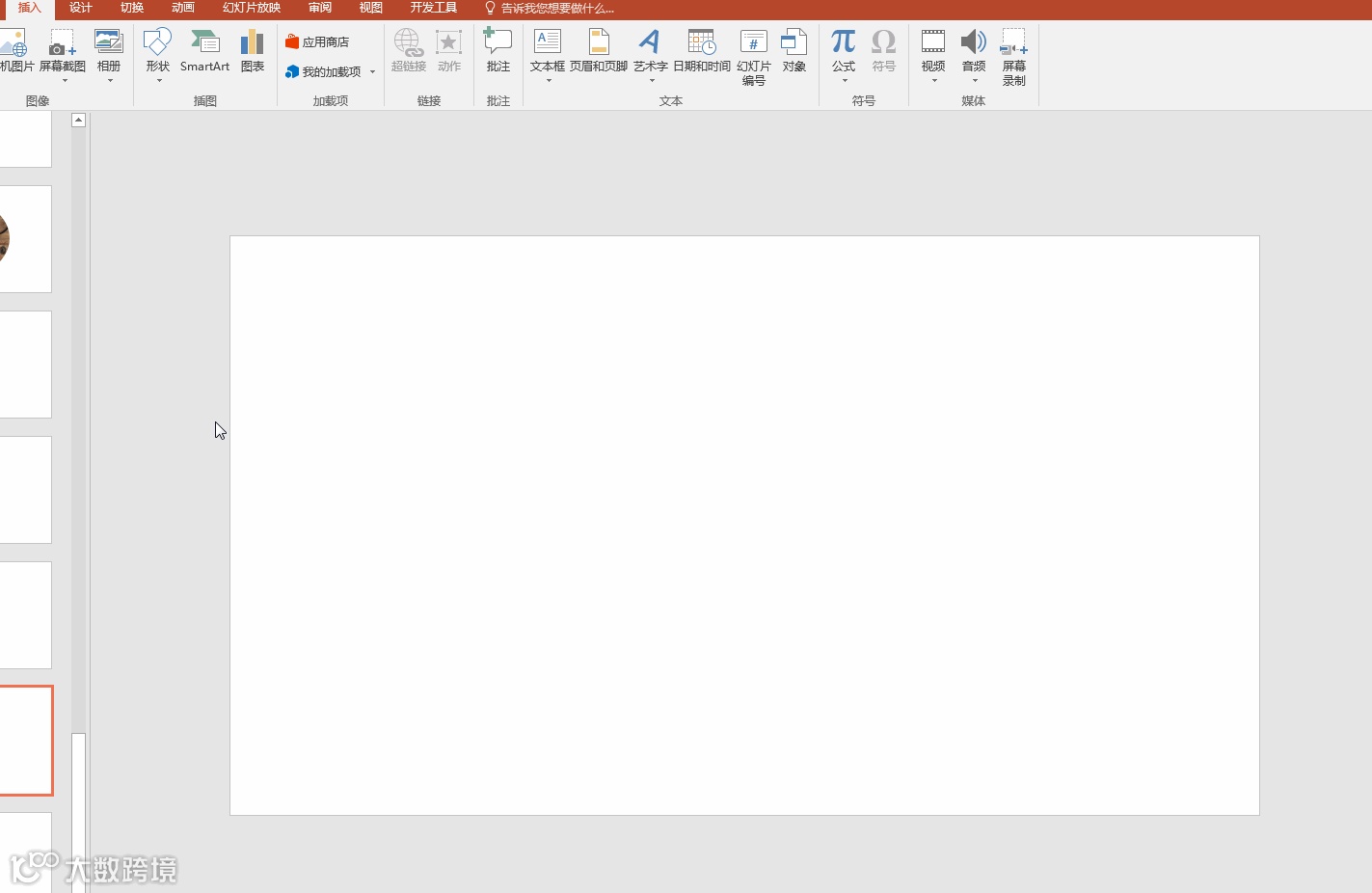1372x893 pixels.
Task: Click the slide panel scroll-up arrow
Action: click(x=79, y=121)
